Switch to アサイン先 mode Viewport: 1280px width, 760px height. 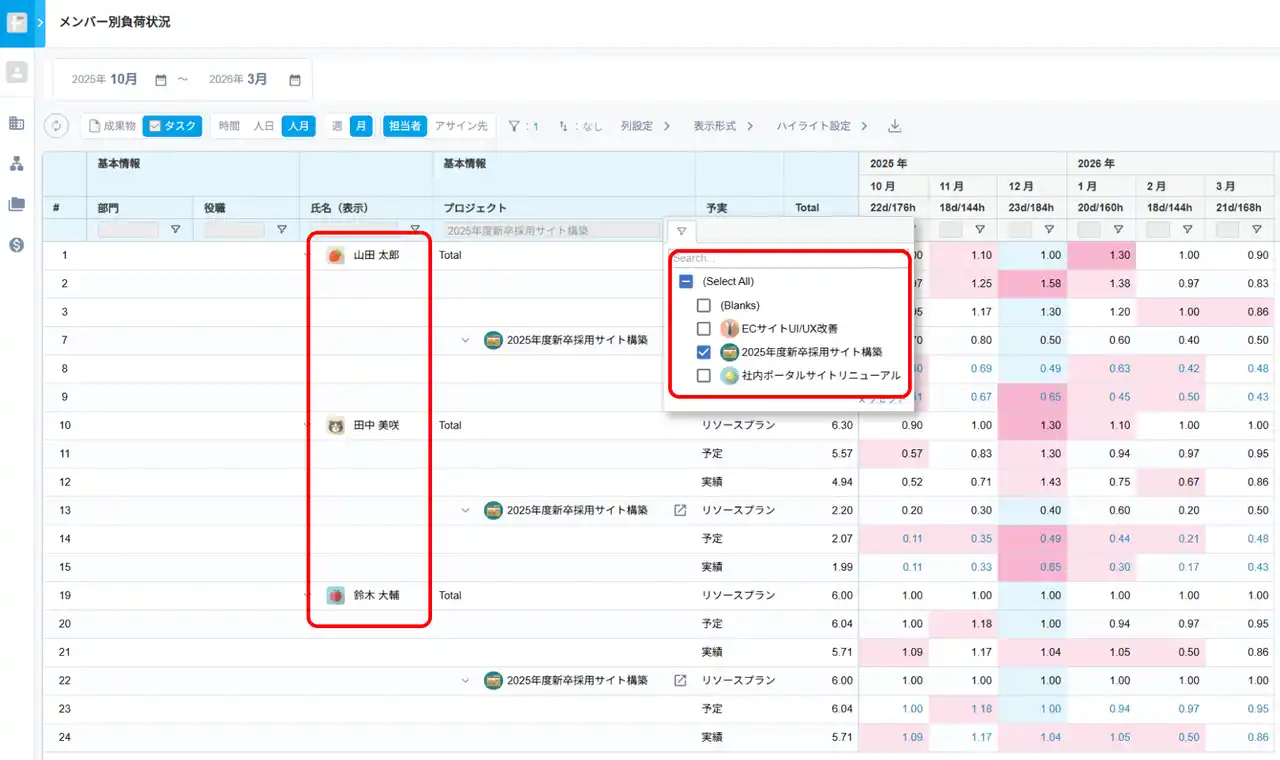461,126
